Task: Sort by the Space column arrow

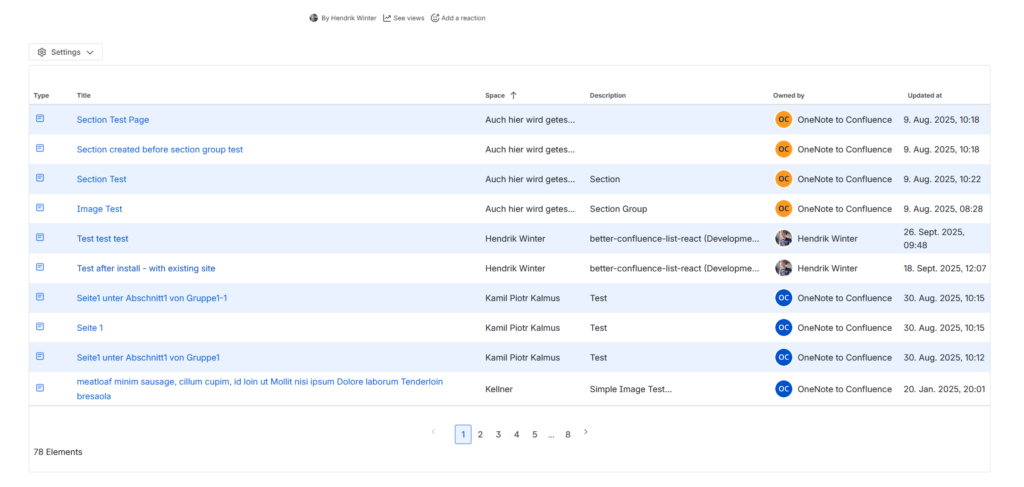Action: click(x=513, y=96)
